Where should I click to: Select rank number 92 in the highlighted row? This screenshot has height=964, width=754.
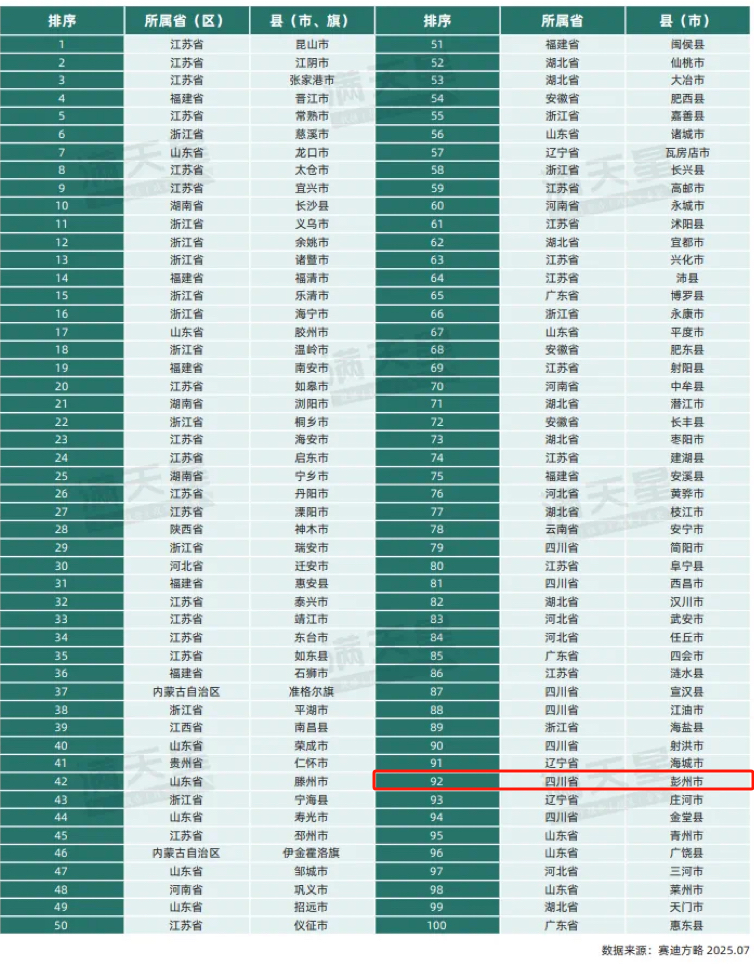(437, 781)
